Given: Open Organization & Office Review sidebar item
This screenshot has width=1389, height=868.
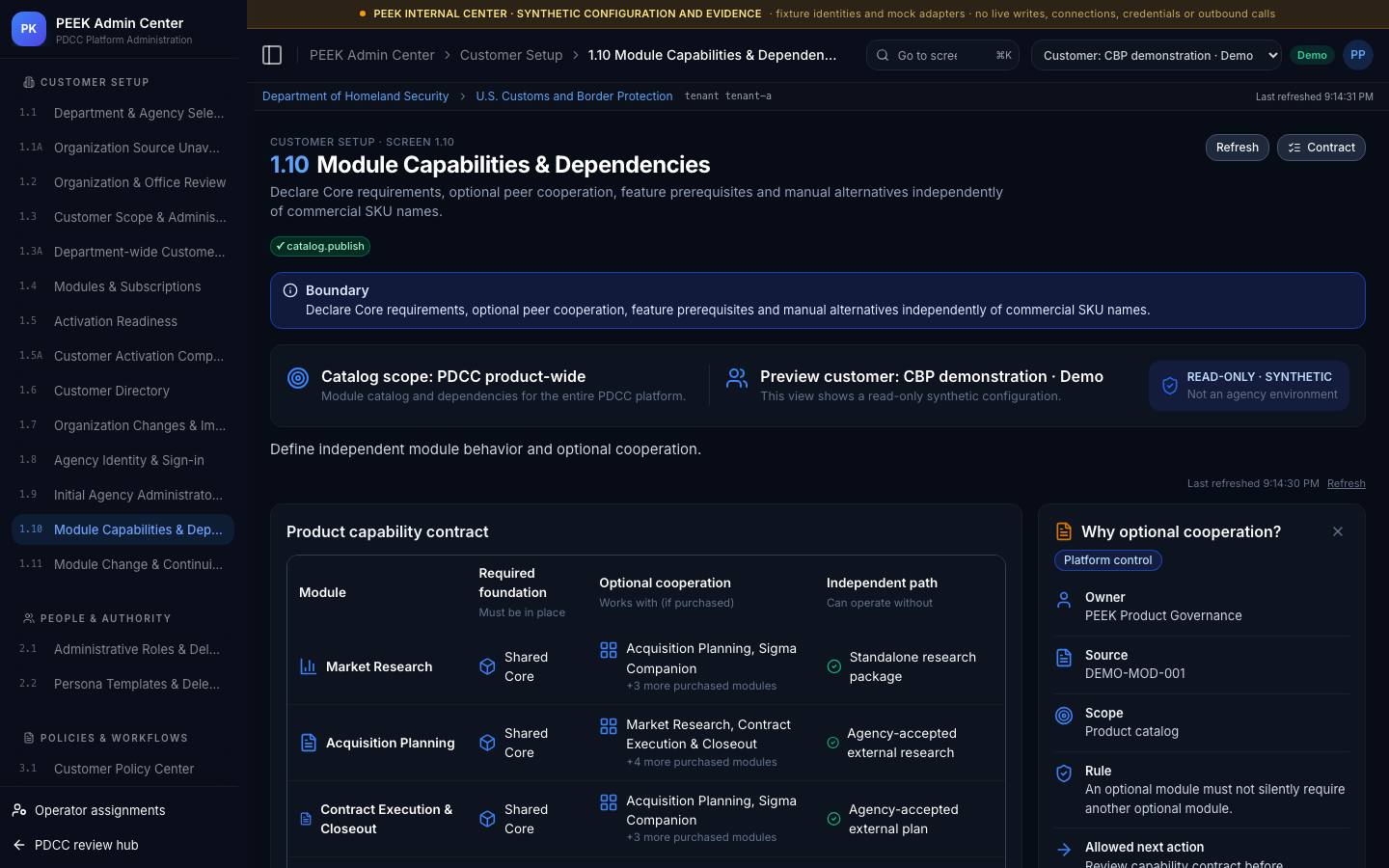Looking at the screenshot, I should (x=123, y=182).
